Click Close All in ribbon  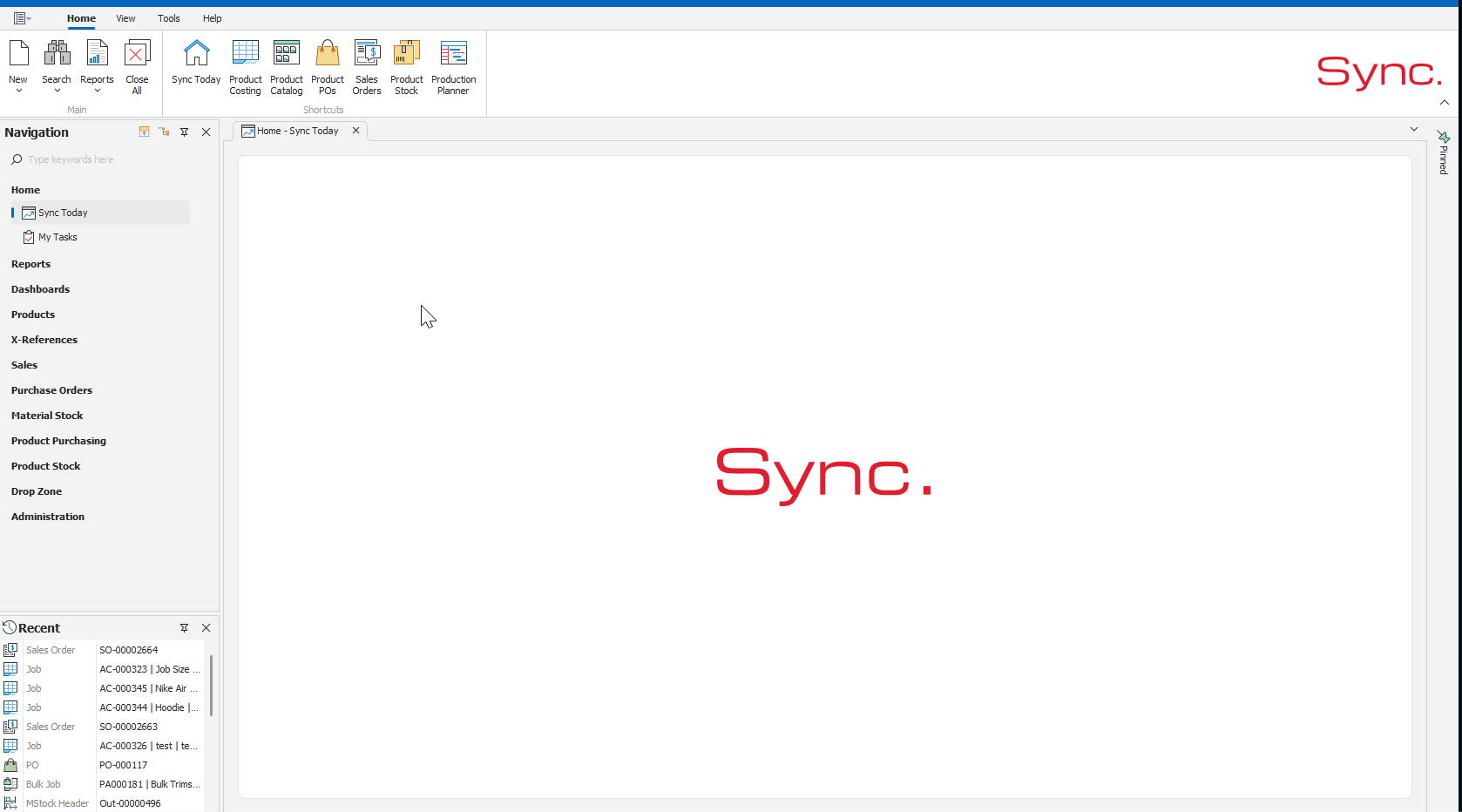(137, 67)
